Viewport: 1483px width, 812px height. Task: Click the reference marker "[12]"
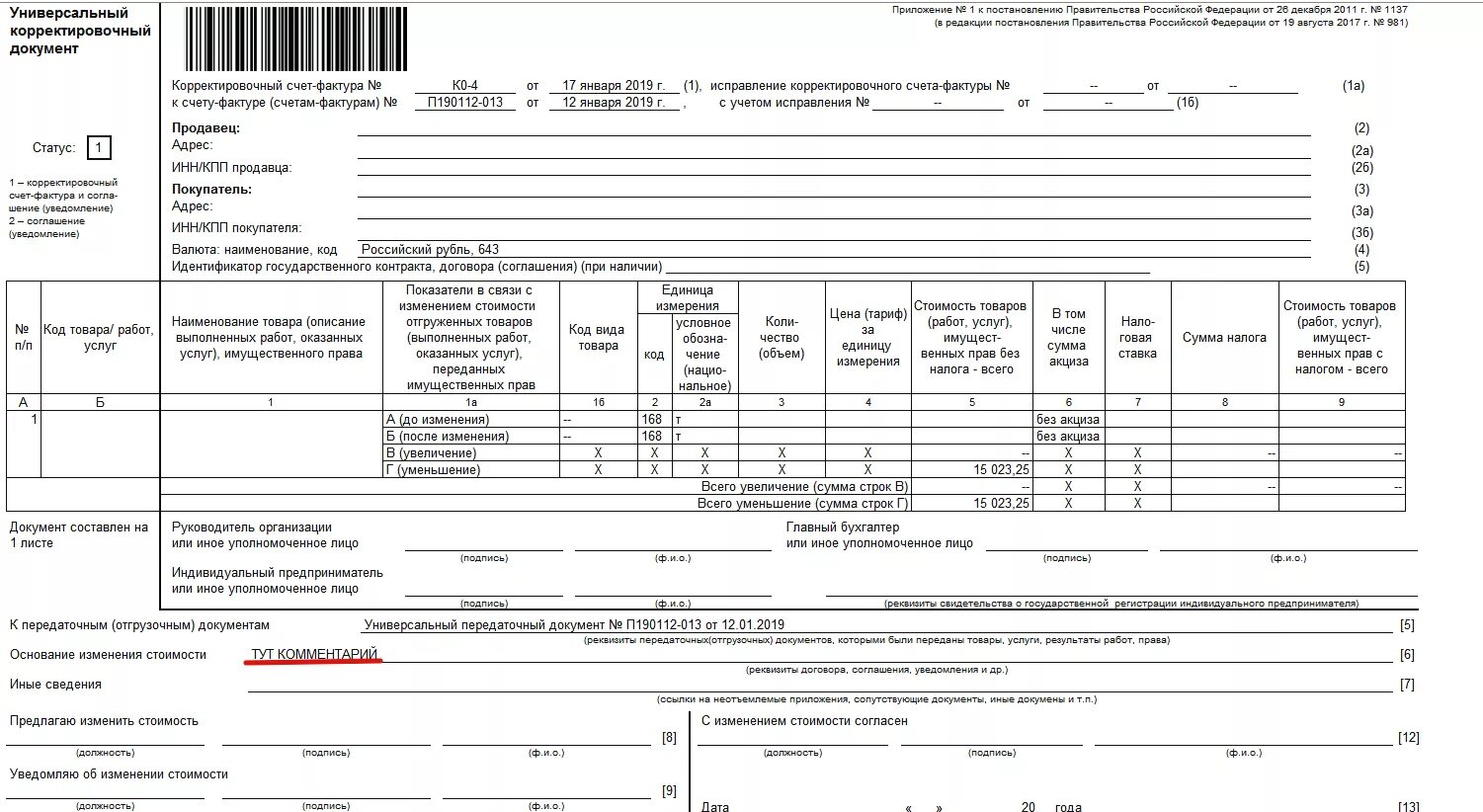tap(1409, 738)
